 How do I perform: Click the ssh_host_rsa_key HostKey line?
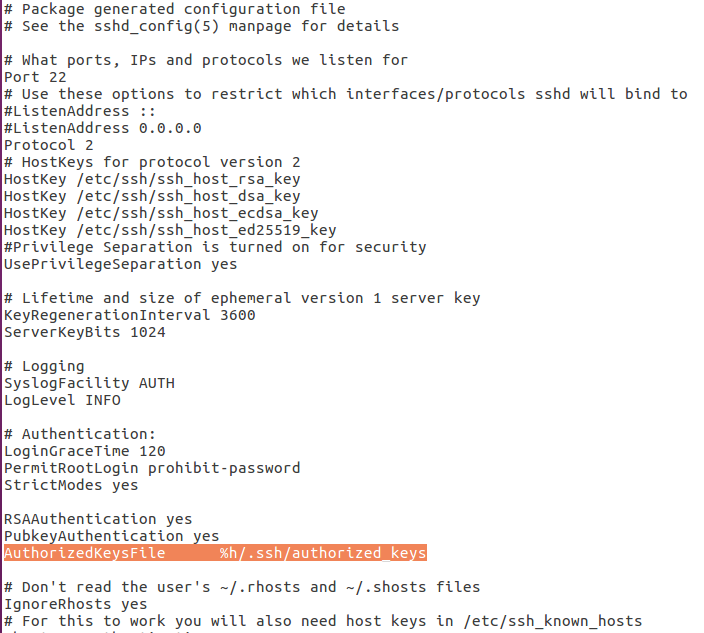[152, 179]
